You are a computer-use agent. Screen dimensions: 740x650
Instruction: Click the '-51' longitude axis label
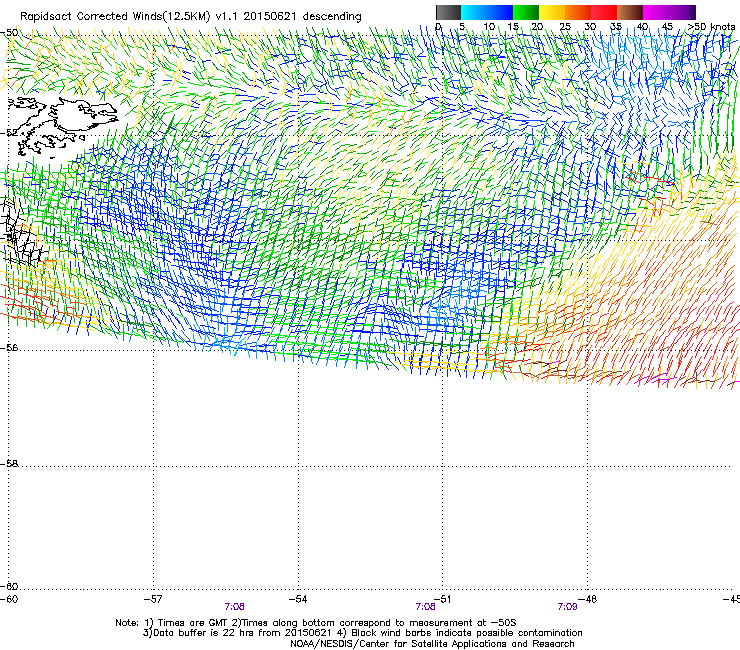[443, 599]
